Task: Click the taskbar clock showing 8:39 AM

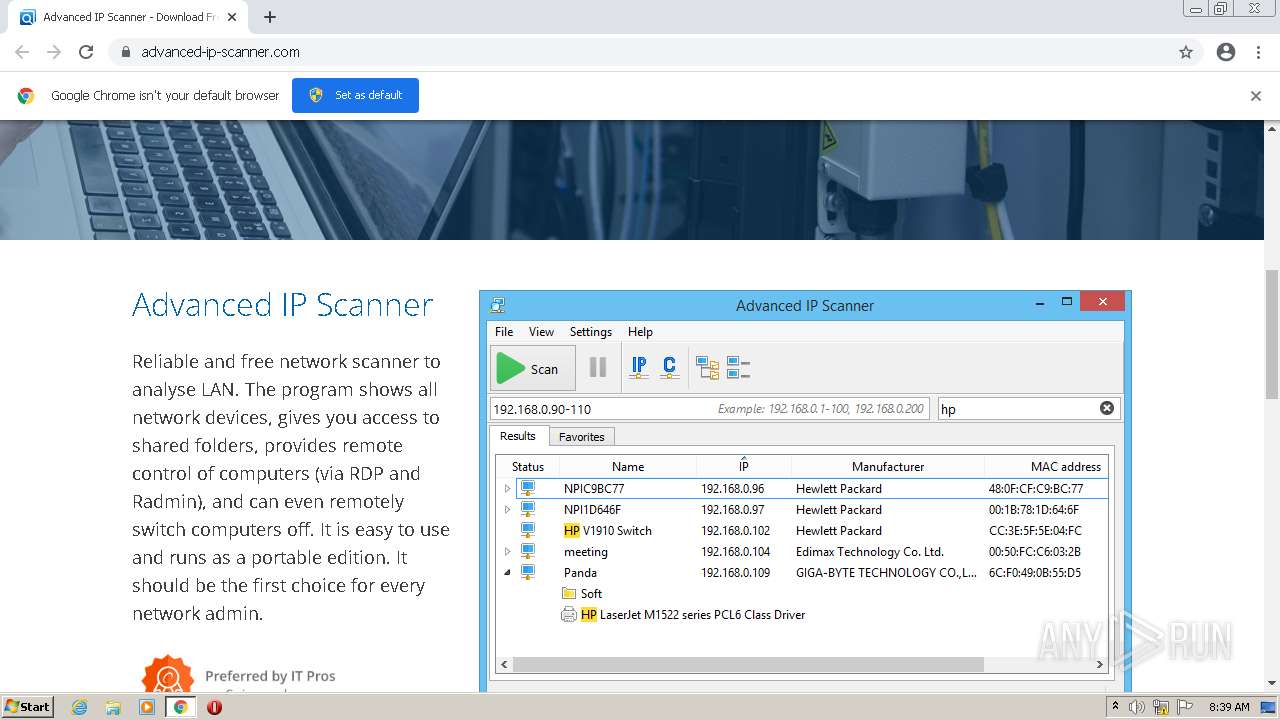Action: click(x=1229, y=707)
